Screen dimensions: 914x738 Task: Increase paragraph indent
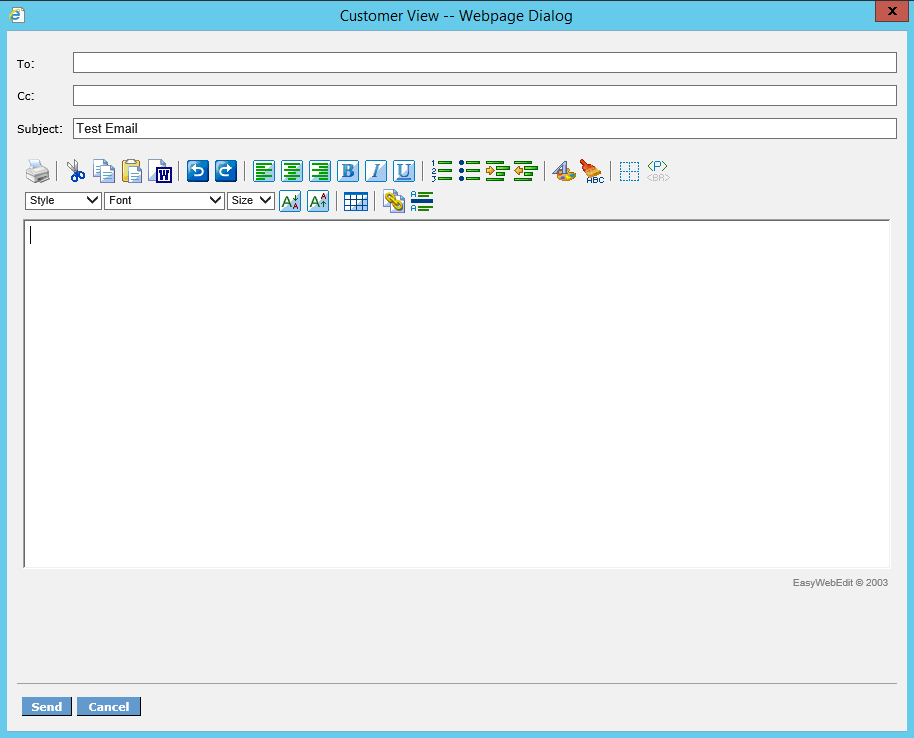497,171
